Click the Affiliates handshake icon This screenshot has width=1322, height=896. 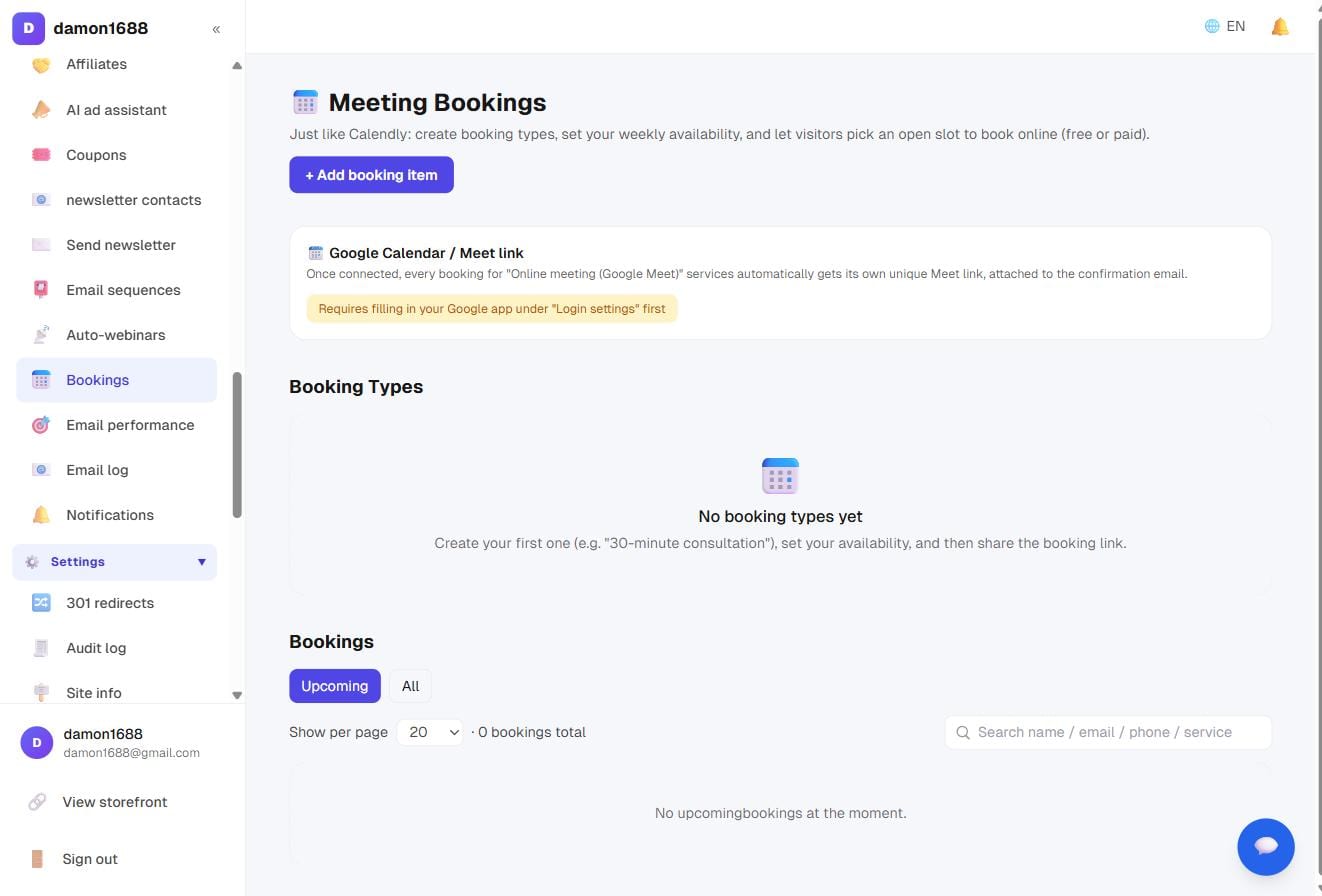pos(41,65)
